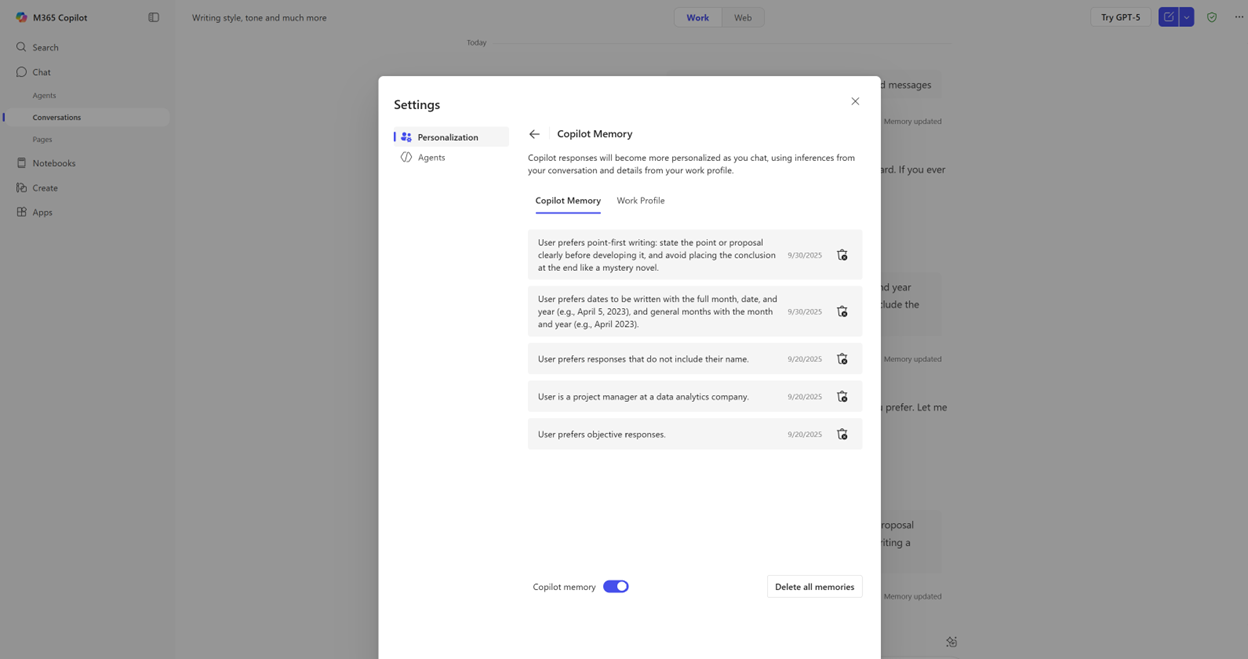Go back with the arrow beside Copilot Memory

(x=534, y=134)
